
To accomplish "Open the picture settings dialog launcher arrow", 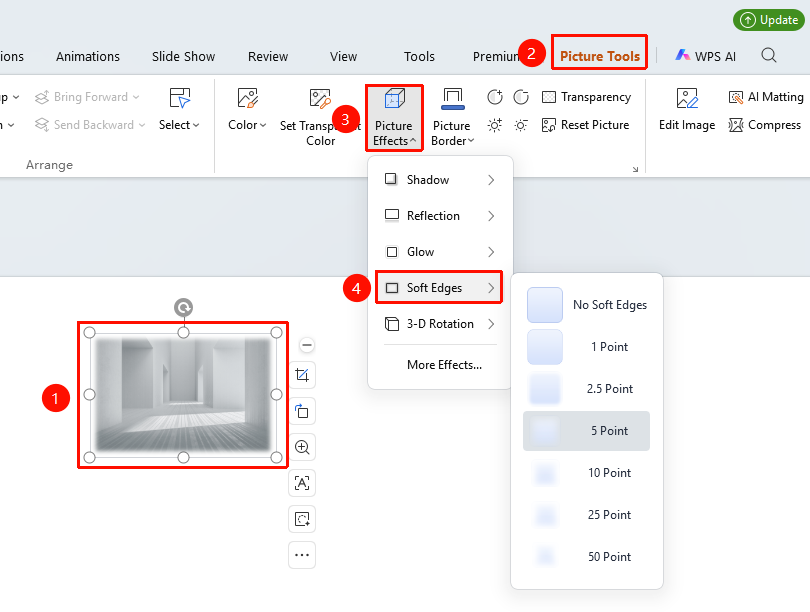I will [635, 169].
